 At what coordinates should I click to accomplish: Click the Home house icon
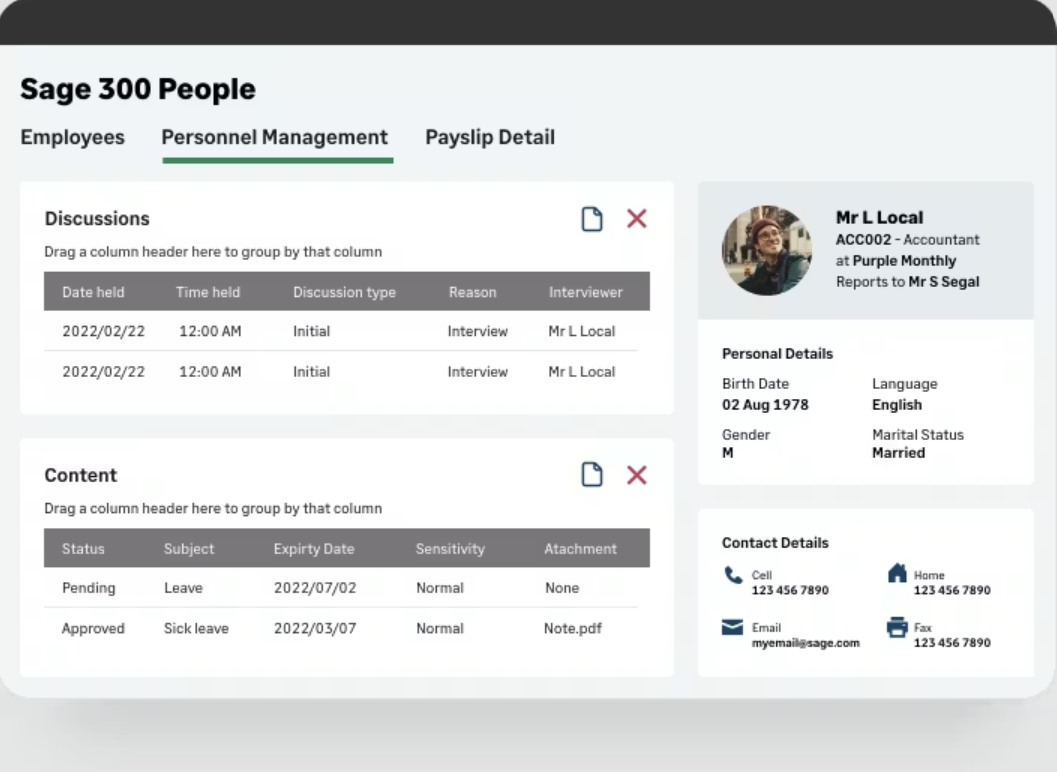click(897, 573)
